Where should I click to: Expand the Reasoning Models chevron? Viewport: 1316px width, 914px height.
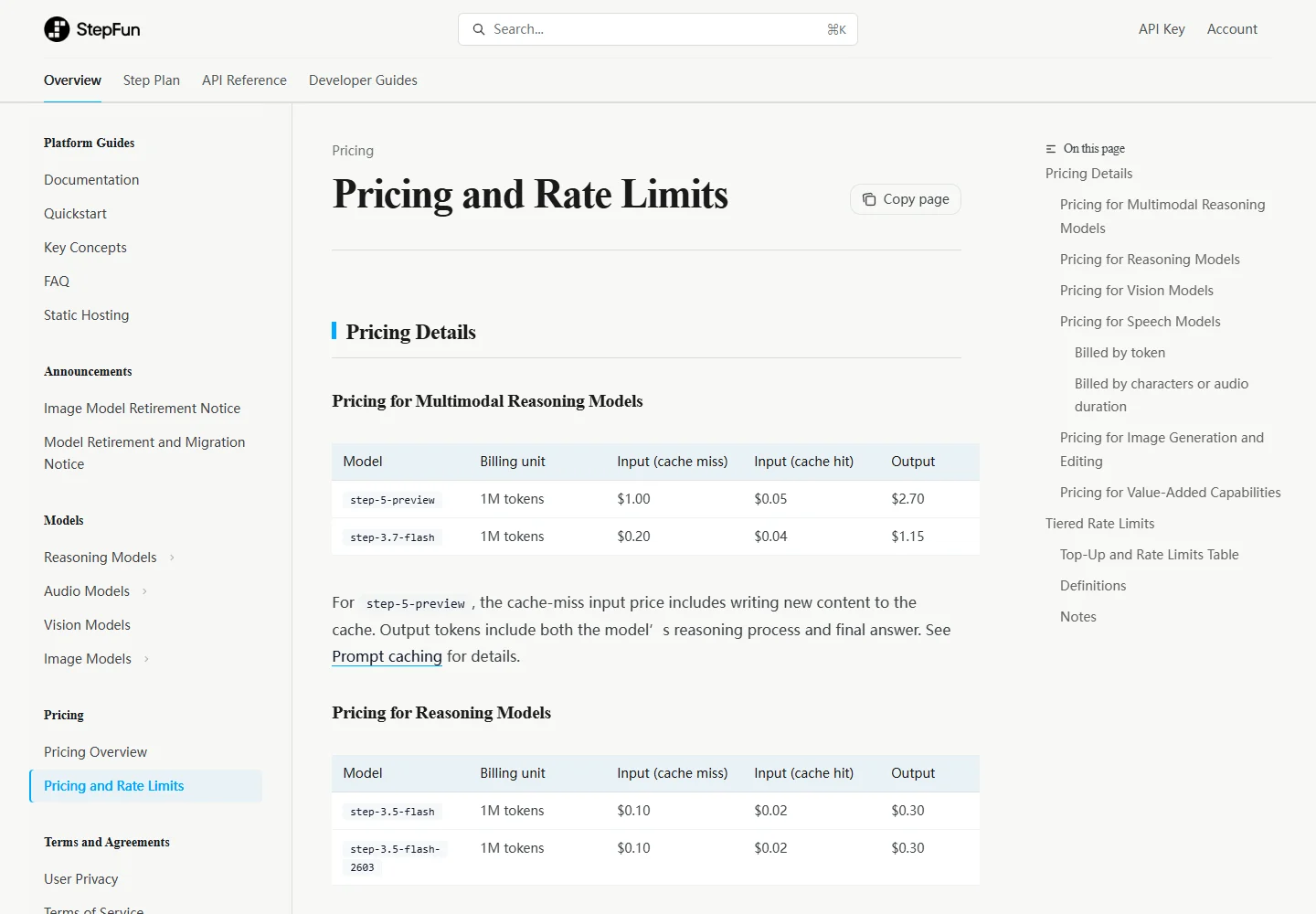click(172, 558)
